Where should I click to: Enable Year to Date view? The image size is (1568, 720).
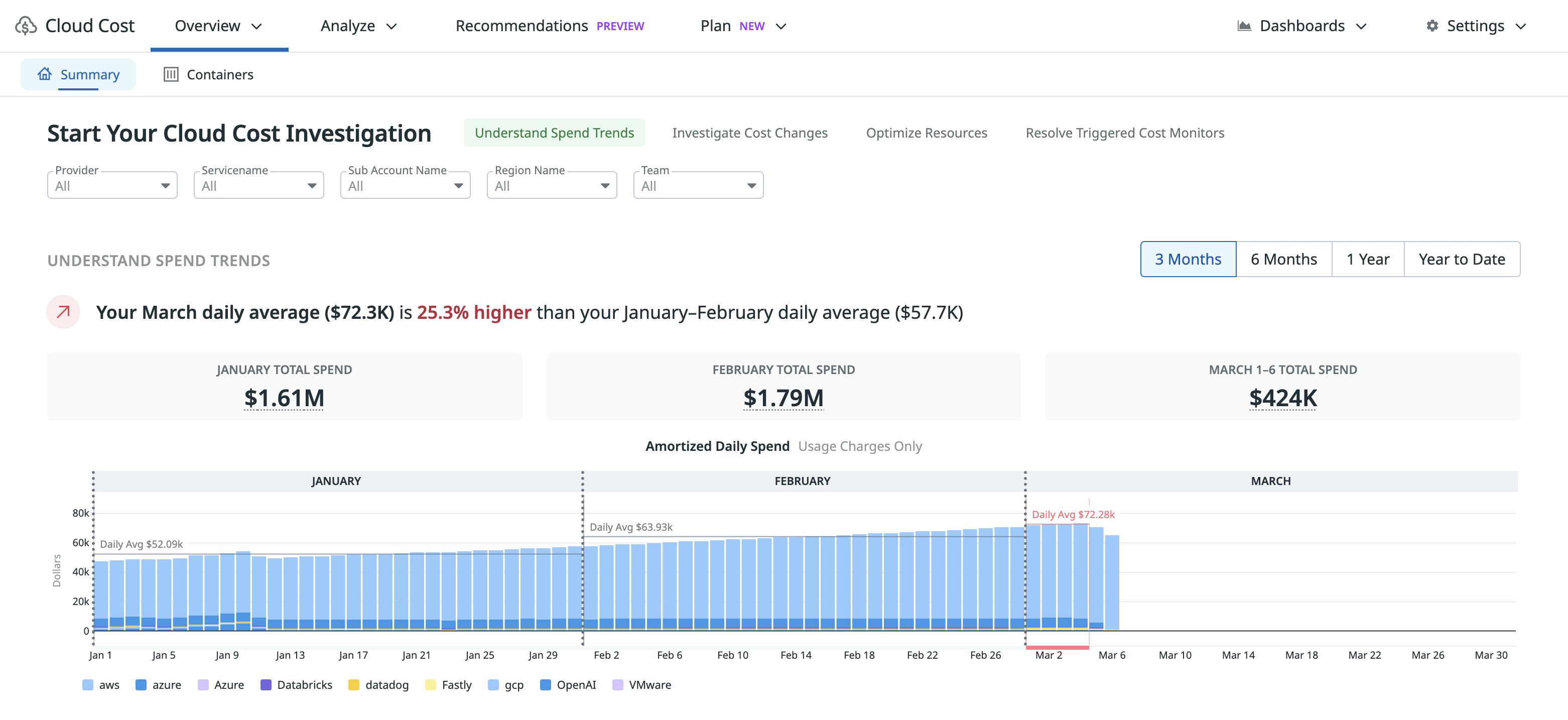[1462, 259]
